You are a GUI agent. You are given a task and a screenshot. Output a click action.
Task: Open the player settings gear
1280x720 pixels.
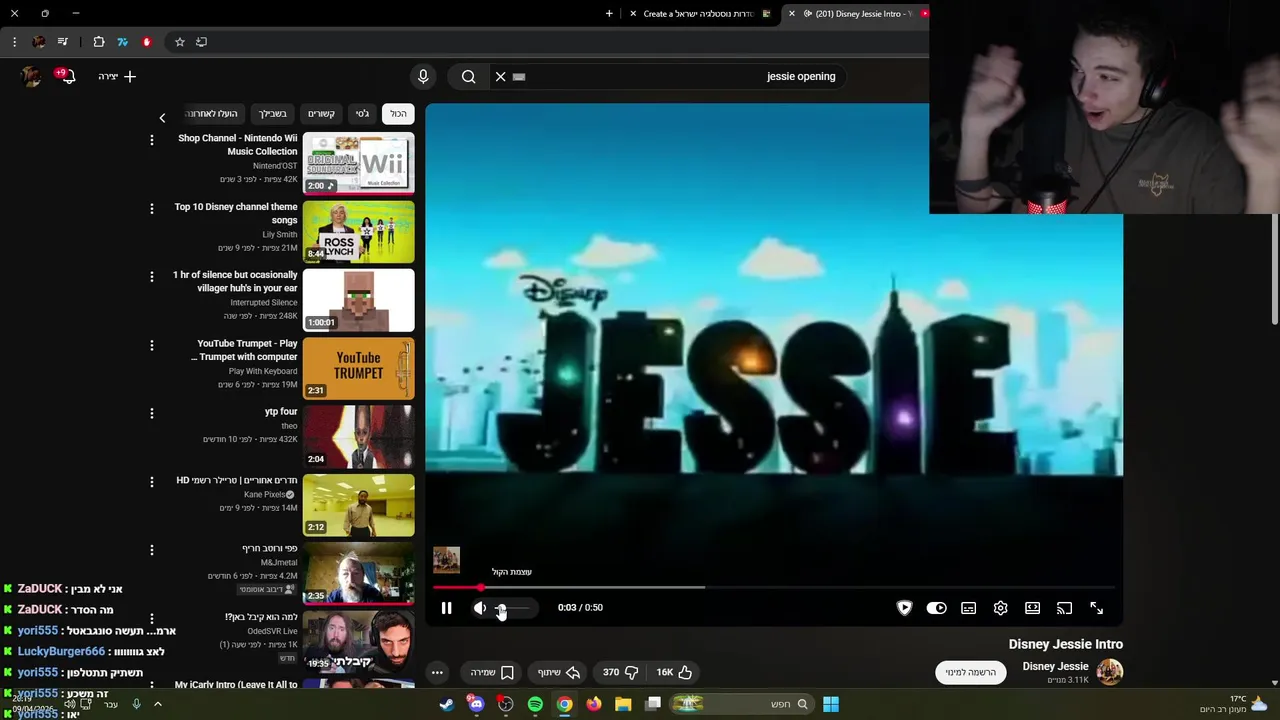click(x=1000, y=608)
